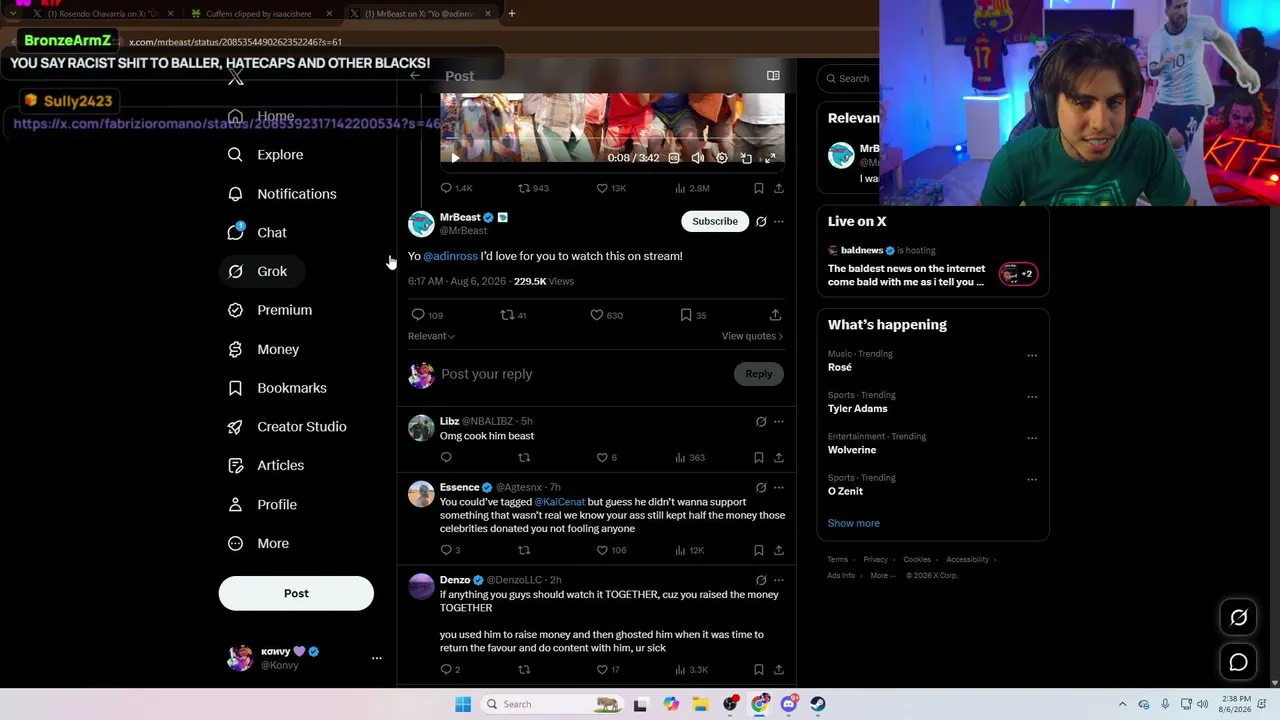Reply to the video post with 1.4K replies
Viewport: 1280px width, 720px height.
[456, 188]
